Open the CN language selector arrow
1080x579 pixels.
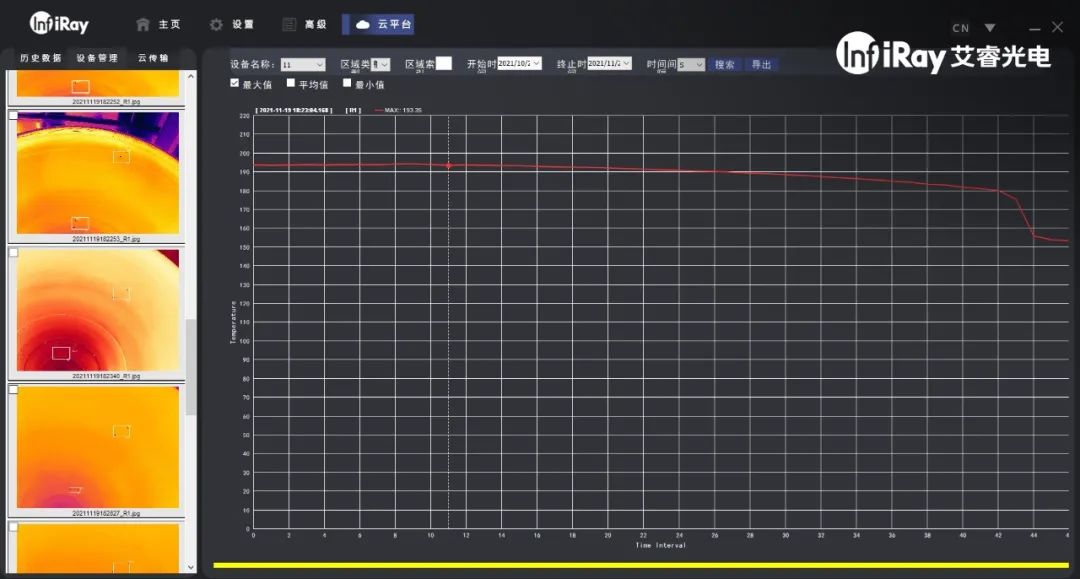989,28
